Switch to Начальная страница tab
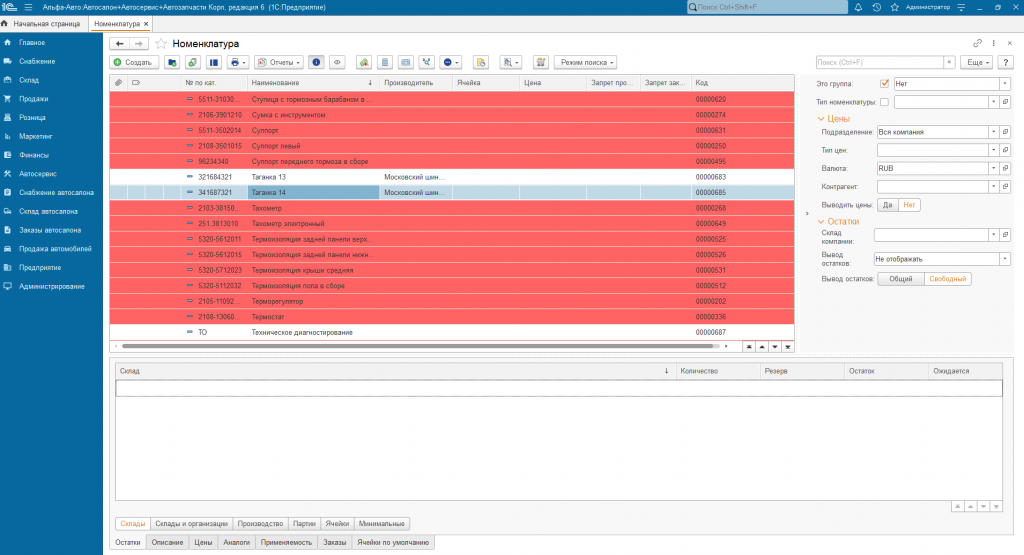The image size is (1024, 555). [44, 24]
